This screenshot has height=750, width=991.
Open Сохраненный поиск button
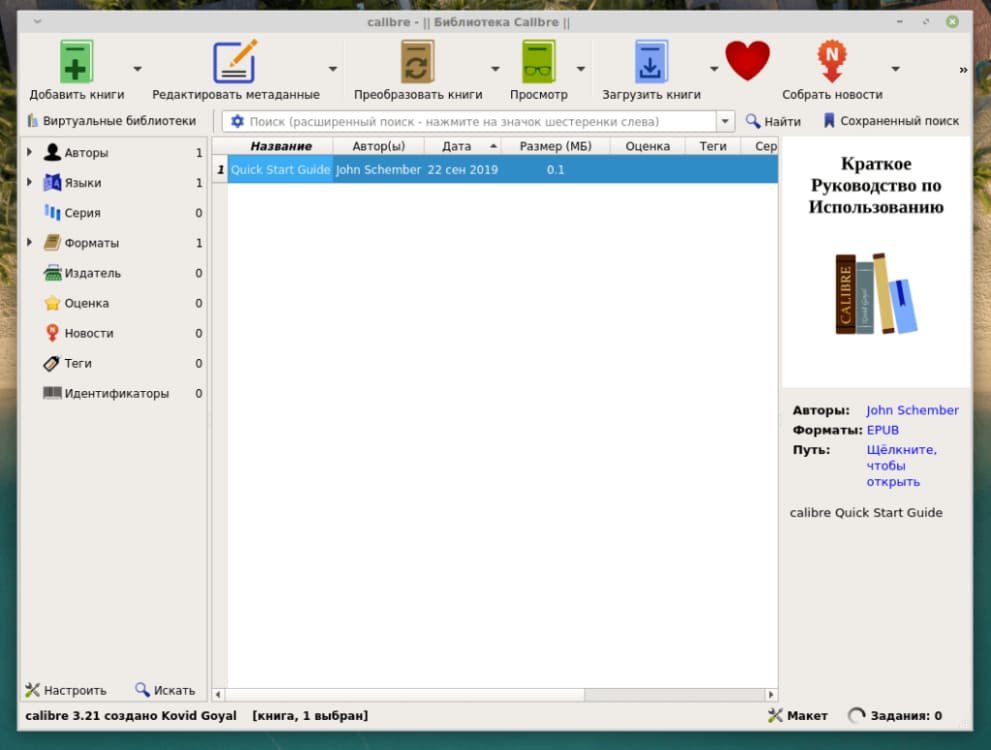(891, 121)
